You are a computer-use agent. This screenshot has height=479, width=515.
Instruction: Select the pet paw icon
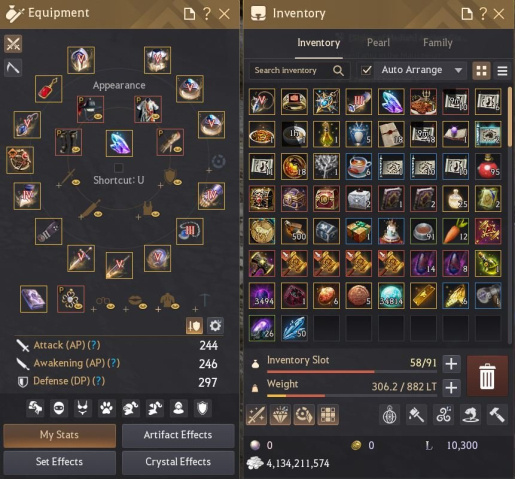(107, 408)
